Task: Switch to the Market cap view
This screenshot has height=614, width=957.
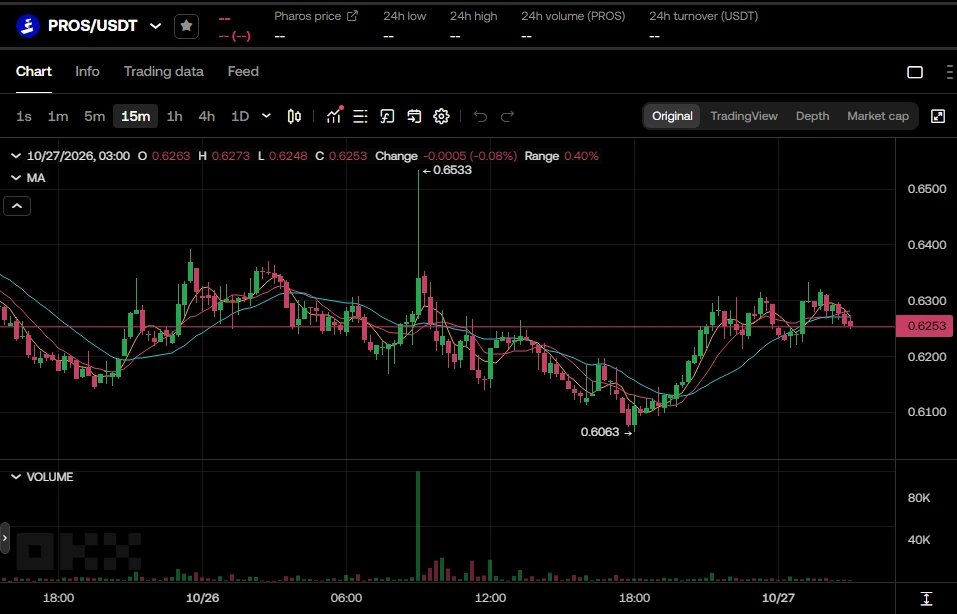Action: click(x=878, y=116)
